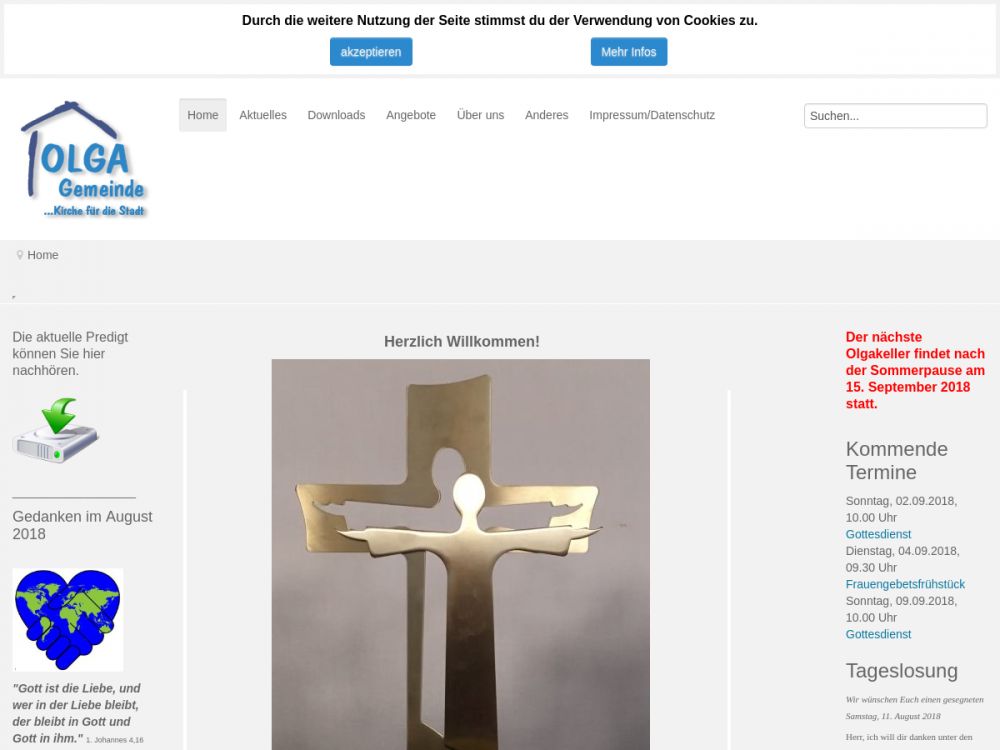This screenshot has height=750, width=1000.
Task: Expand the Angebote menu
Action: (411, 115)
